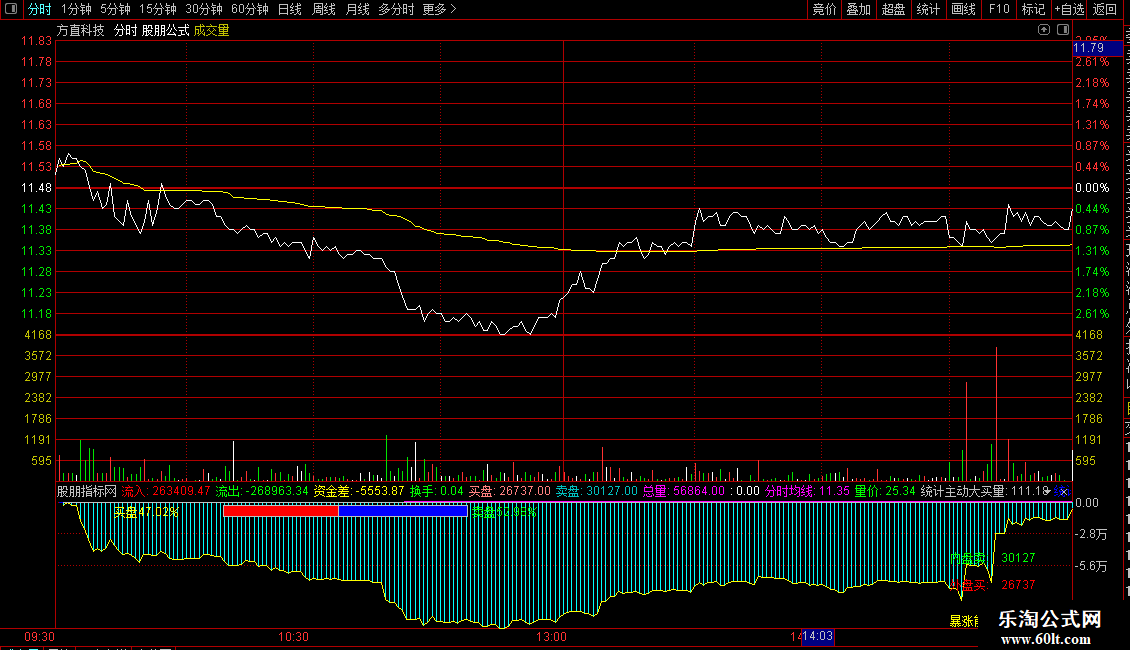
Task: Click the 13:00 time axis label
Action: tap(551, 637)
